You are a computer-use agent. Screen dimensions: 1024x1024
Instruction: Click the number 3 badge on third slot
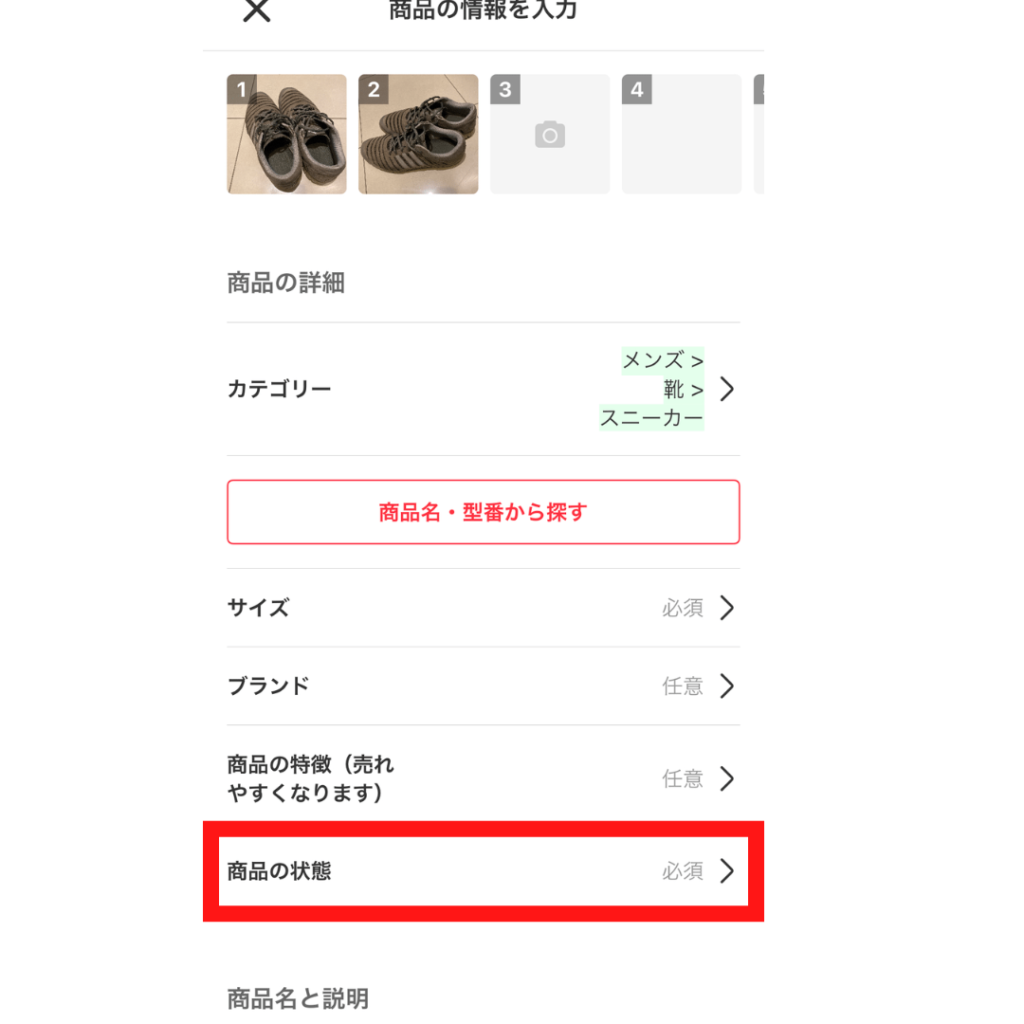coord(505,89)
